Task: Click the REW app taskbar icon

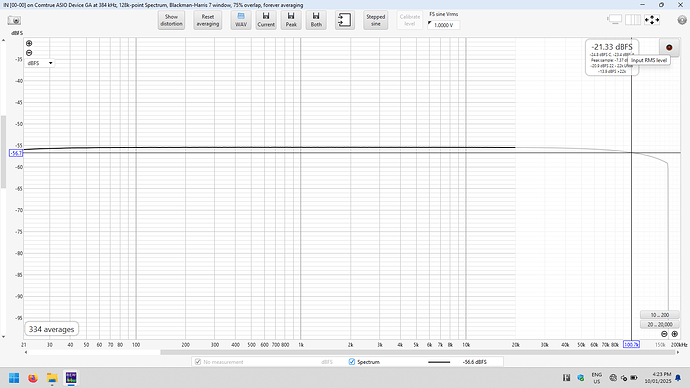Action: pyautogui.click(x=71, y=378)
